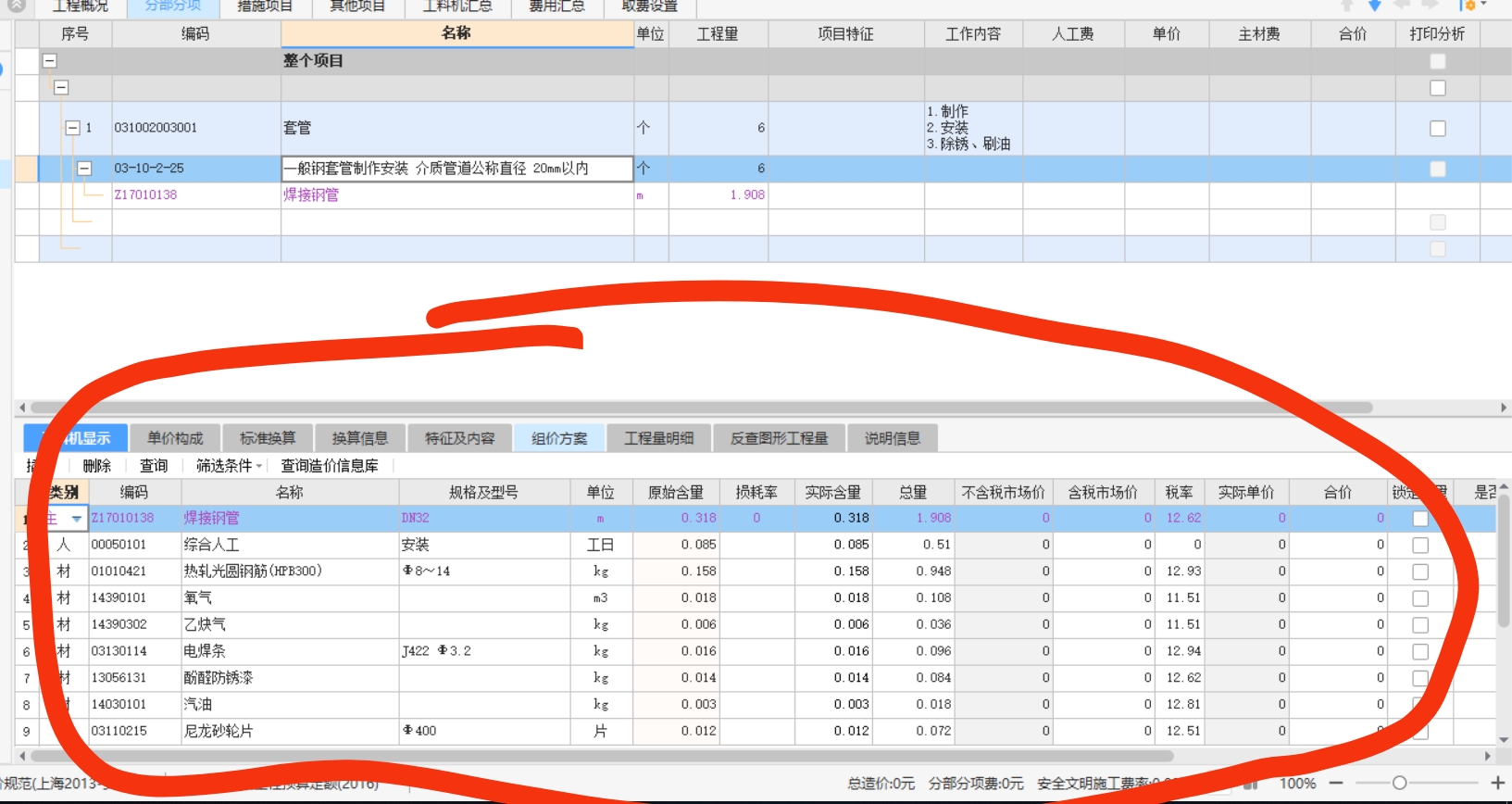Toggle lock checkbox for 电焊条 row

(1420, 652)
